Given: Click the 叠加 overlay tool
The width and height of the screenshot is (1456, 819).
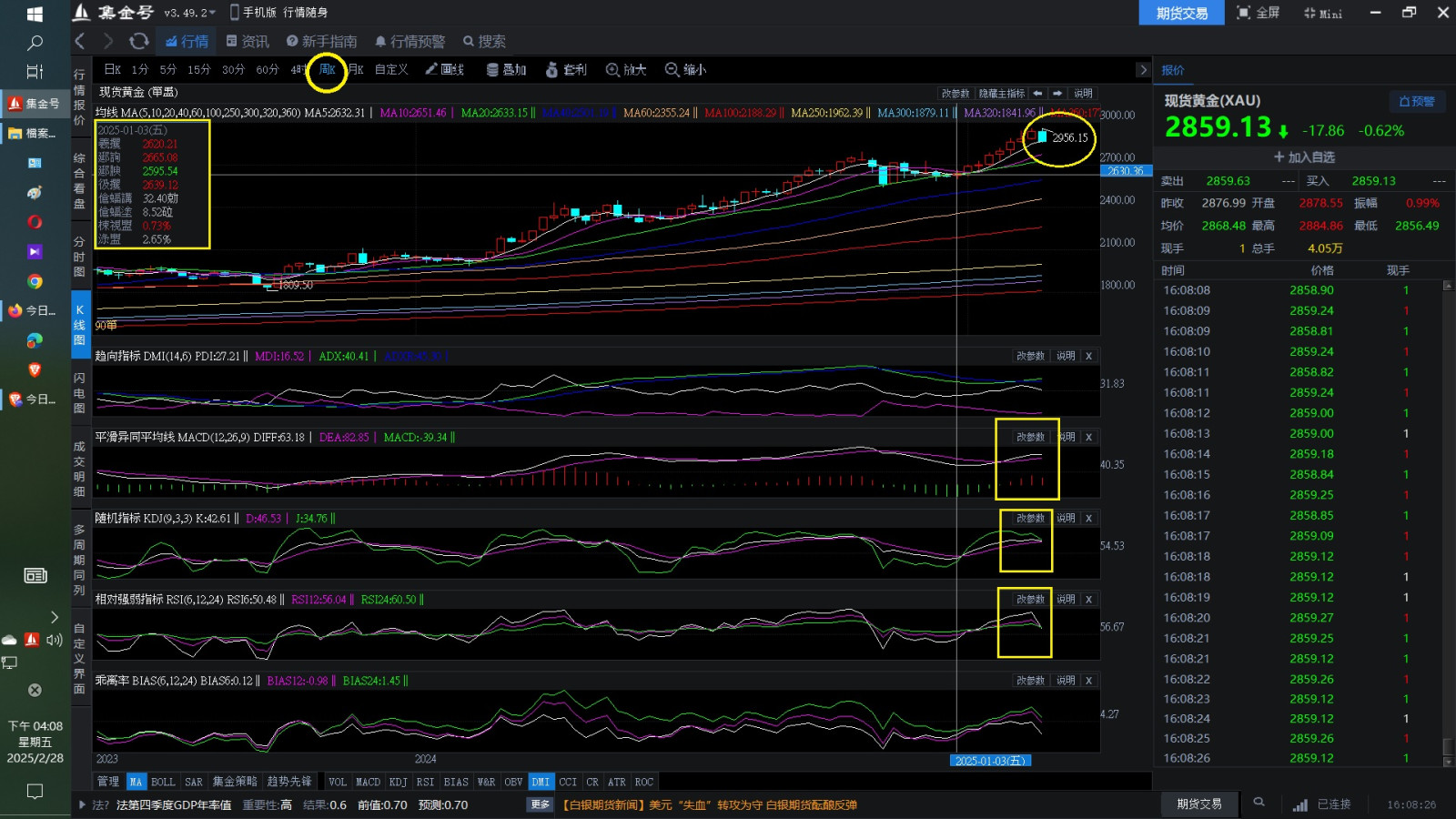Looking at the screenshot, I should [506, 69].
